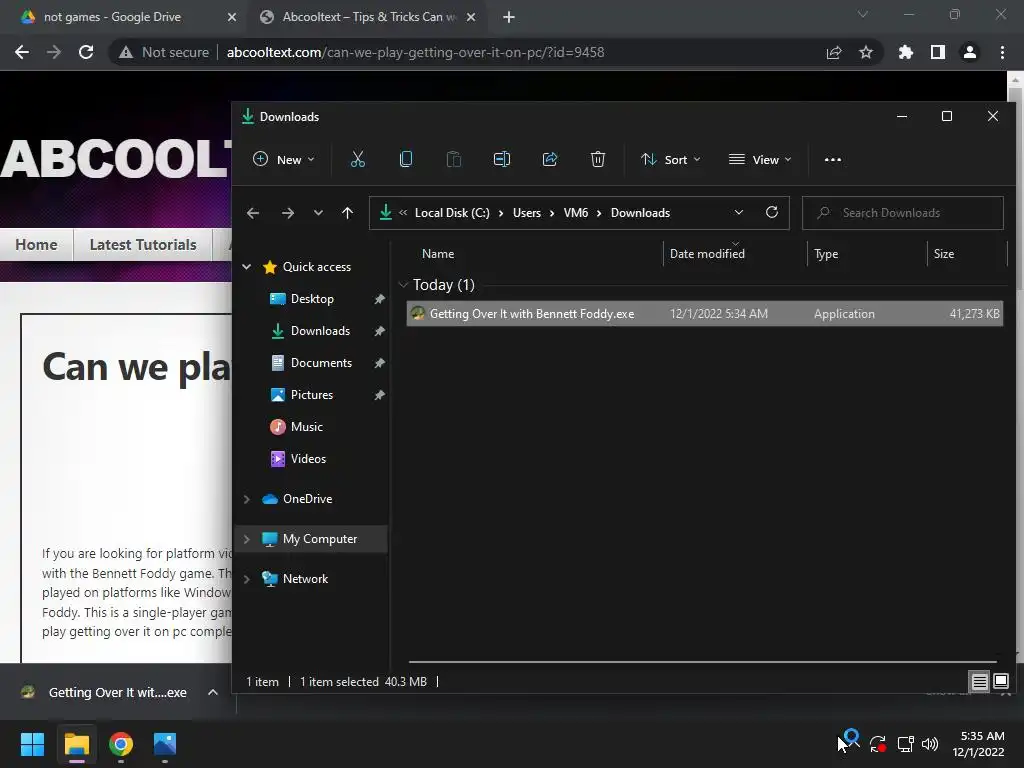Collapse the Quick access tree node
Screen dimensions: 1024x768
247,266
